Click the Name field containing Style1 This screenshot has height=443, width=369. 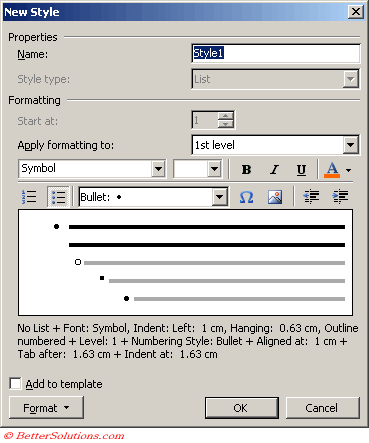coord(276,53)
